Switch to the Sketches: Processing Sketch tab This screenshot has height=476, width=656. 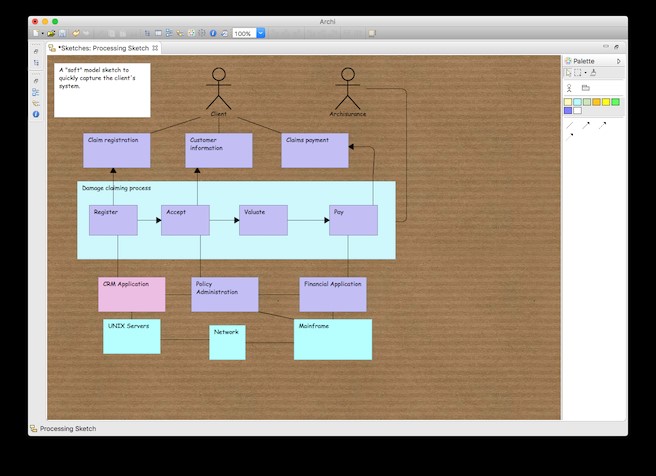coord(103,47)
